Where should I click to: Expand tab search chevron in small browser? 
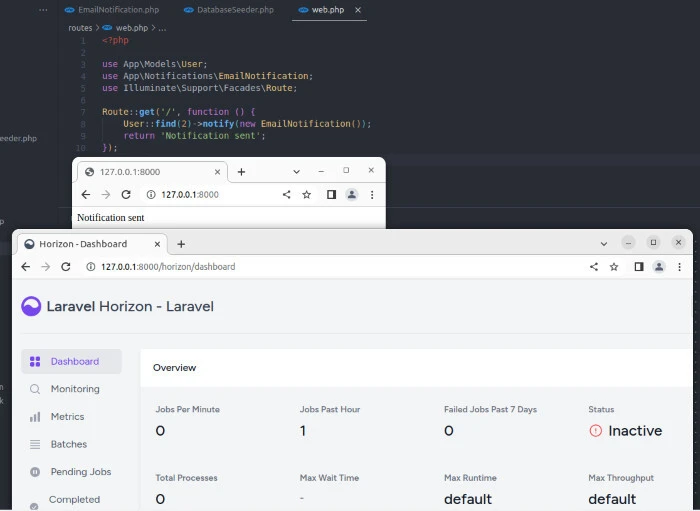click(296, 172)
